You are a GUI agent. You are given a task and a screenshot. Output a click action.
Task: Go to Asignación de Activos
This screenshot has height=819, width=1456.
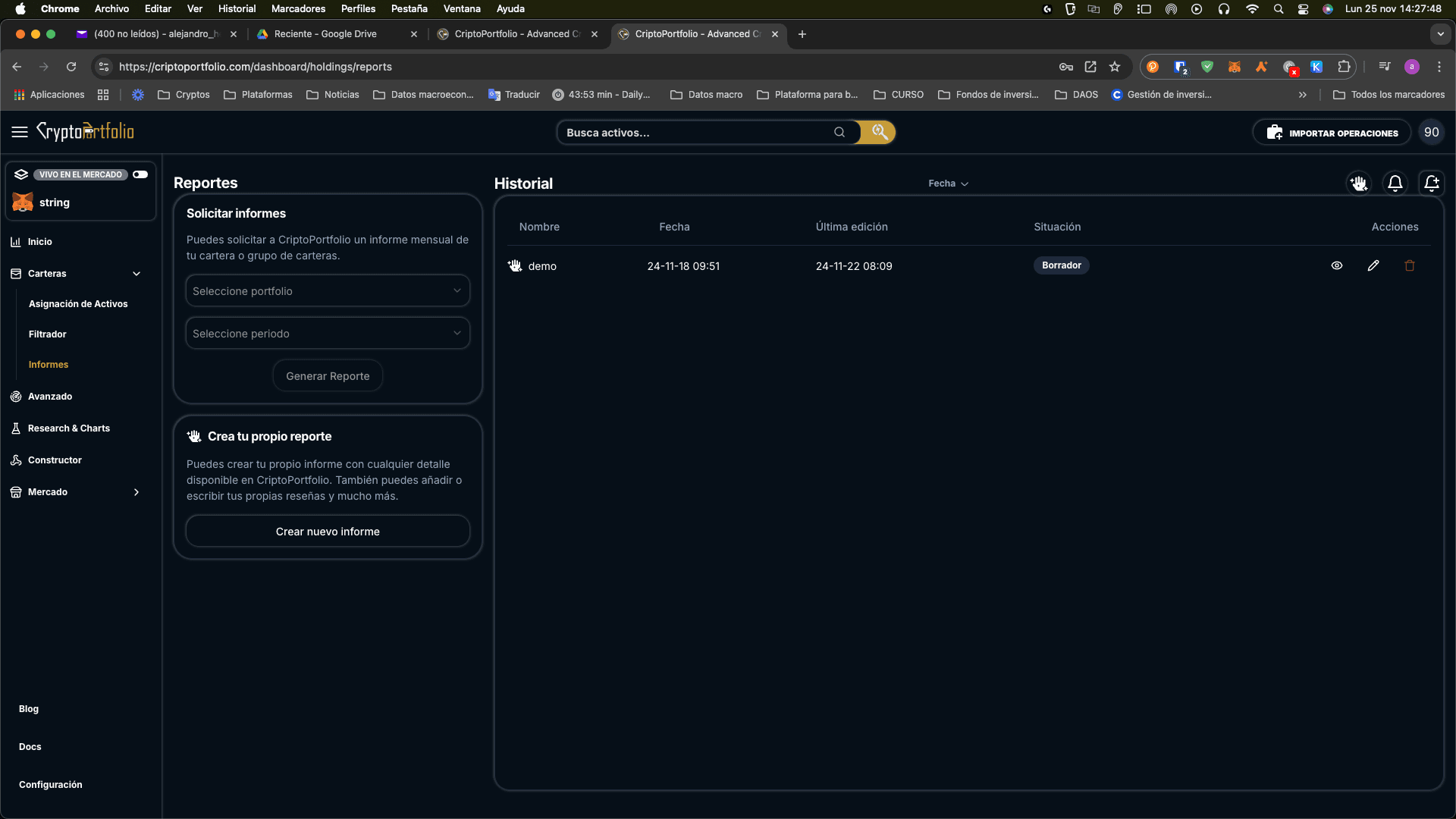point(78,304)
